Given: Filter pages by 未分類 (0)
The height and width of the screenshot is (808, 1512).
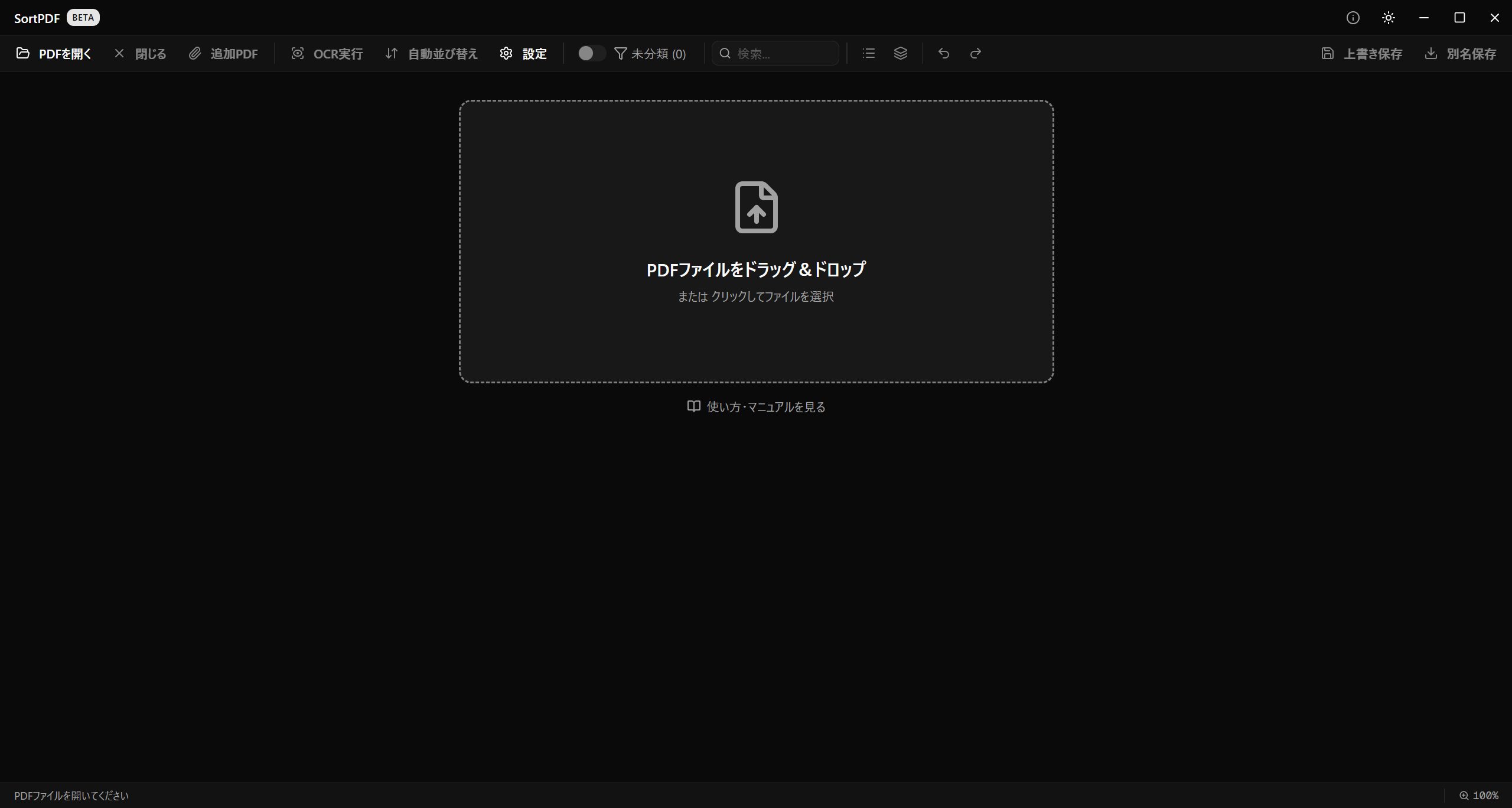Looking at the screenshot, I should (650, 53).
